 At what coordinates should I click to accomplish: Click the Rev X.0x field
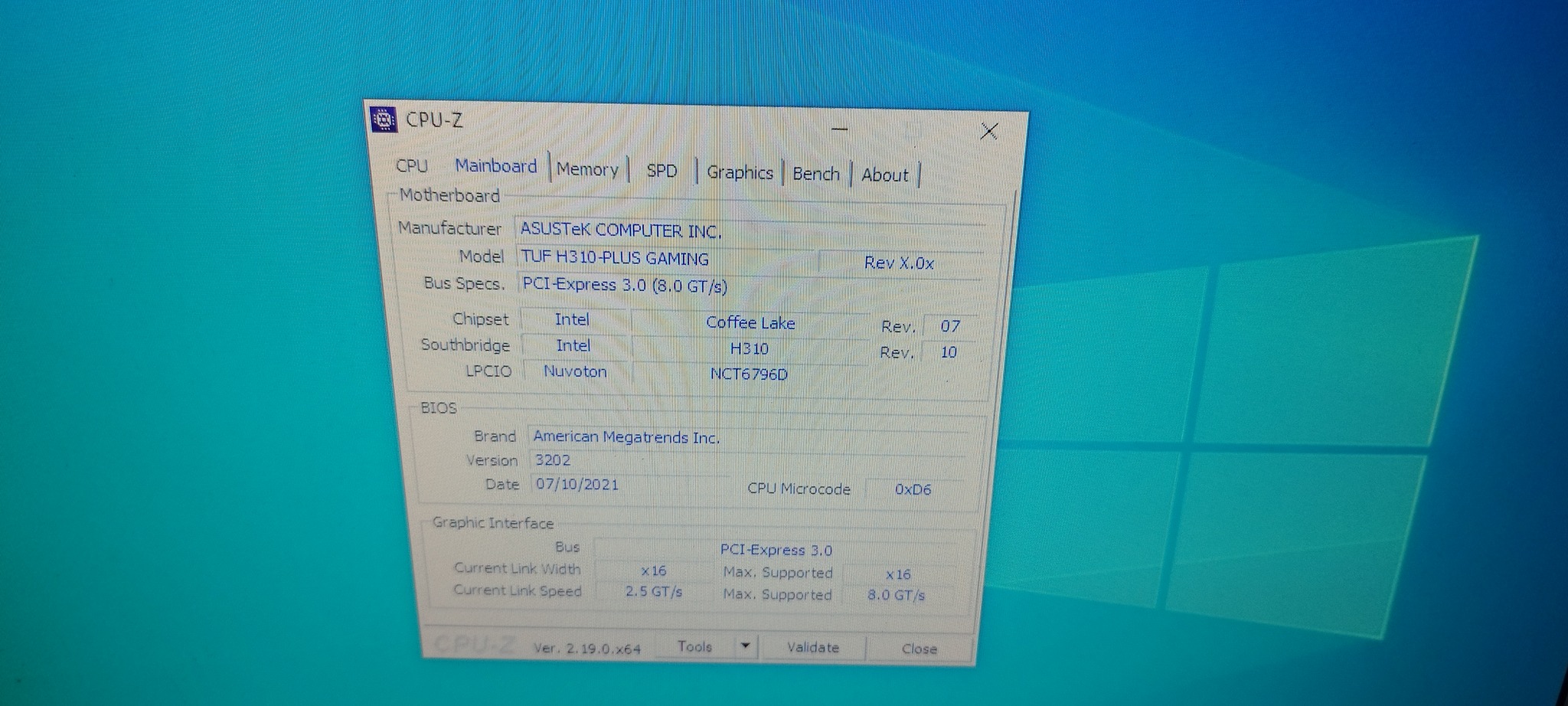[900, 263]
